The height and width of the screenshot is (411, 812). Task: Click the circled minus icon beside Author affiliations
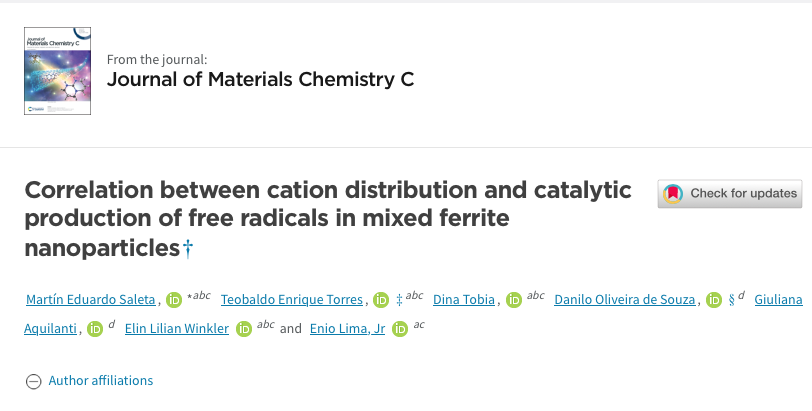click(x=34, y=381)
